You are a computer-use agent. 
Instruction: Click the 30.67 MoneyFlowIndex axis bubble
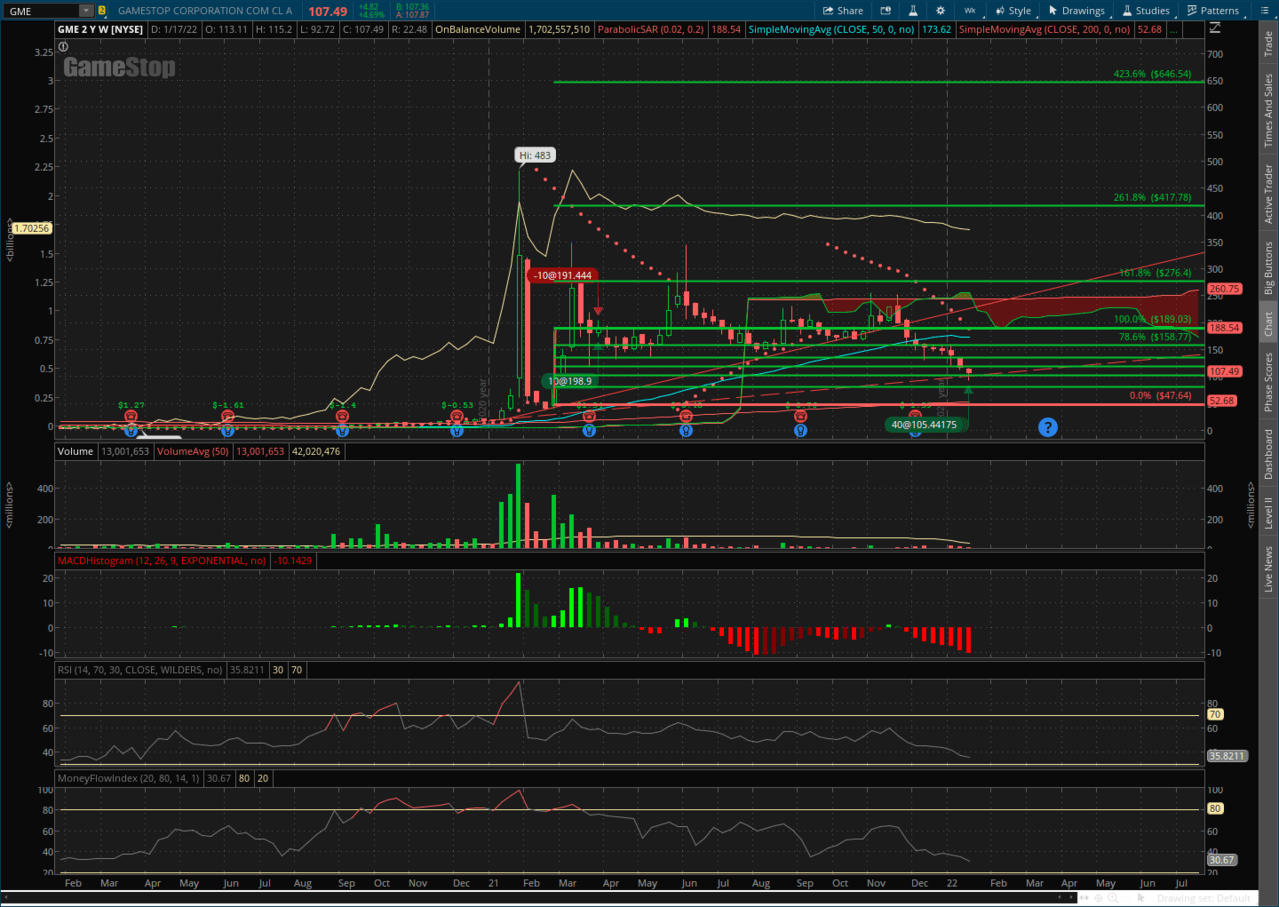point(1222,860)
